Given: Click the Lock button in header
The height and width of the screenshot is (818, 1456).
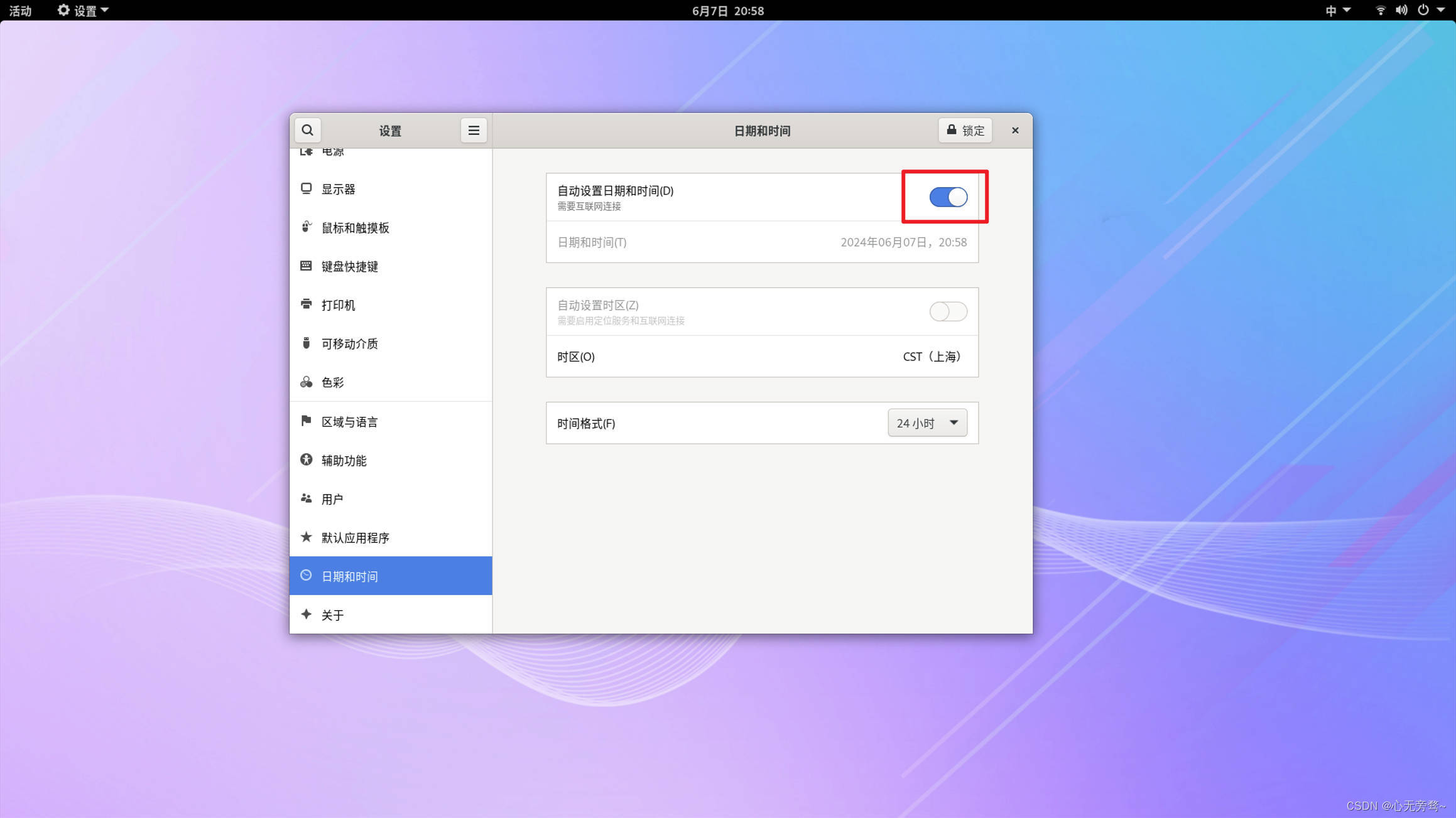Looking at the screenshot, I should coord(965,130).
